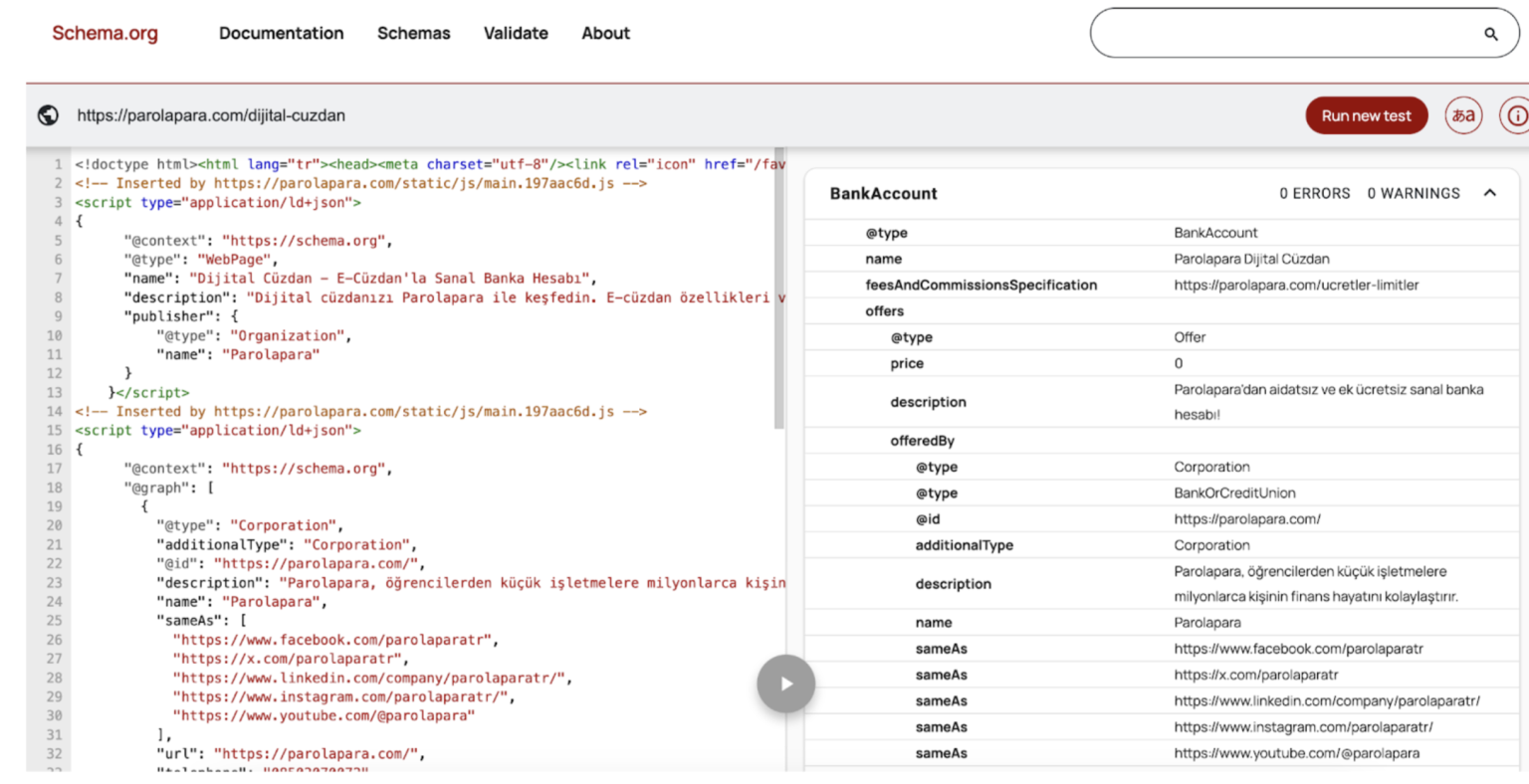Click code line 30 youtube URL string
Image resolution: width=1529 pixels, height=784 pixels.
tap(324, 715)
